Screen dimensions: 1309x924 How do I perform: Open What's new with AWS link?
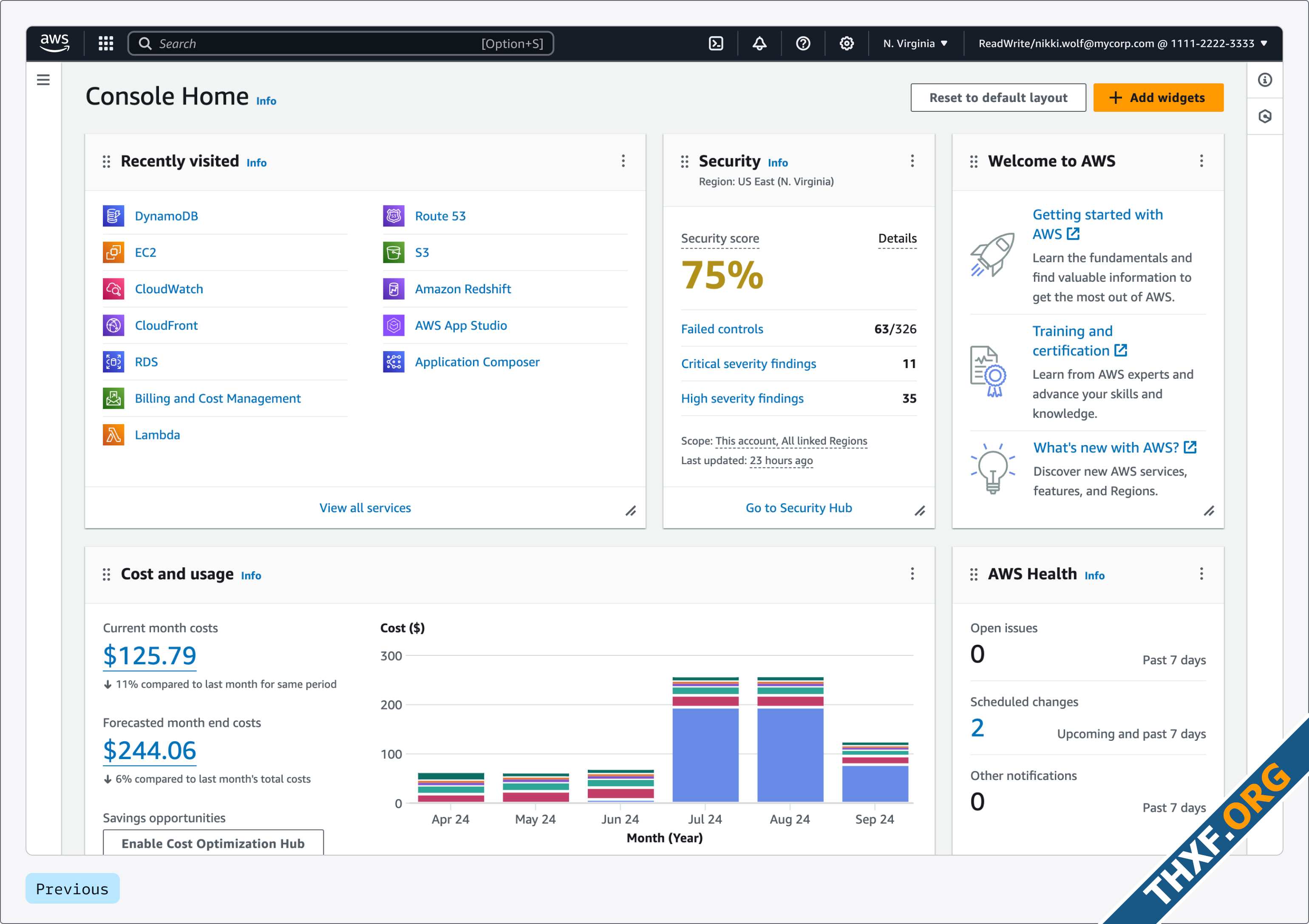pos(1115,448)
